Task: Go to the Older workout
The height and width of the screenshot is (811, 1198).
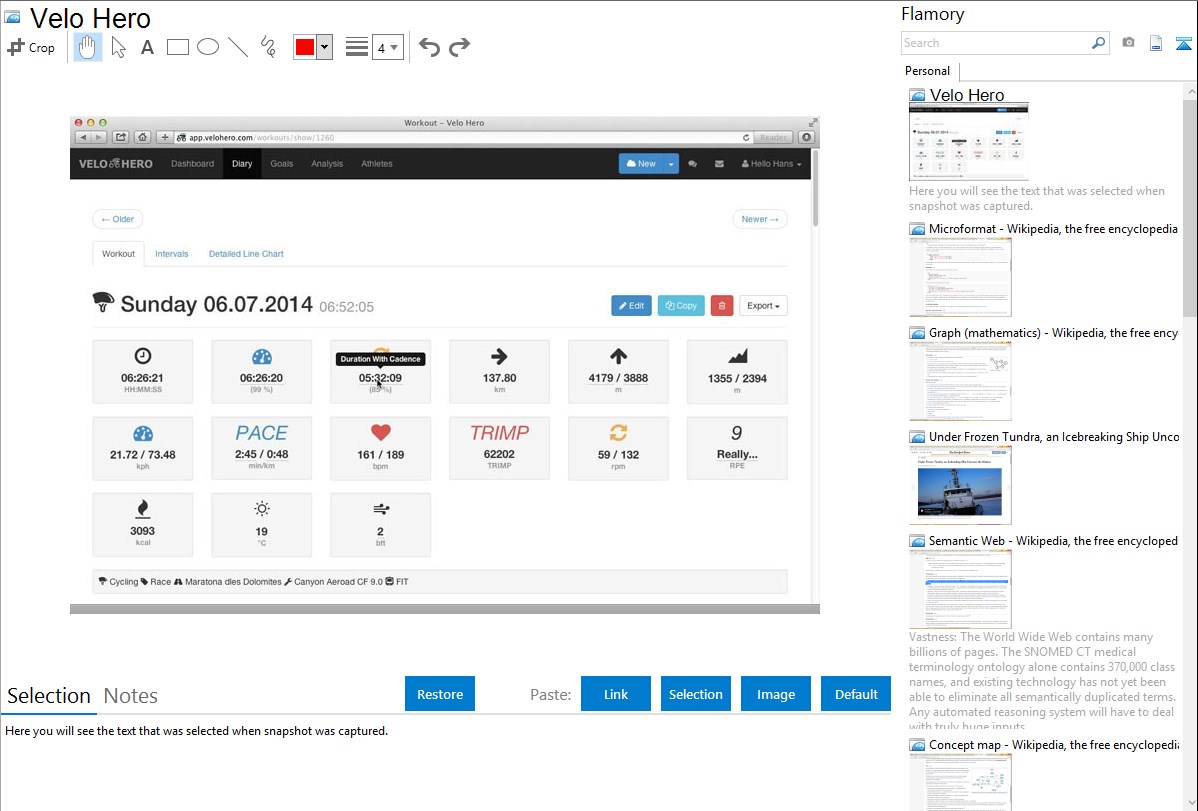Action: point(118,219)
